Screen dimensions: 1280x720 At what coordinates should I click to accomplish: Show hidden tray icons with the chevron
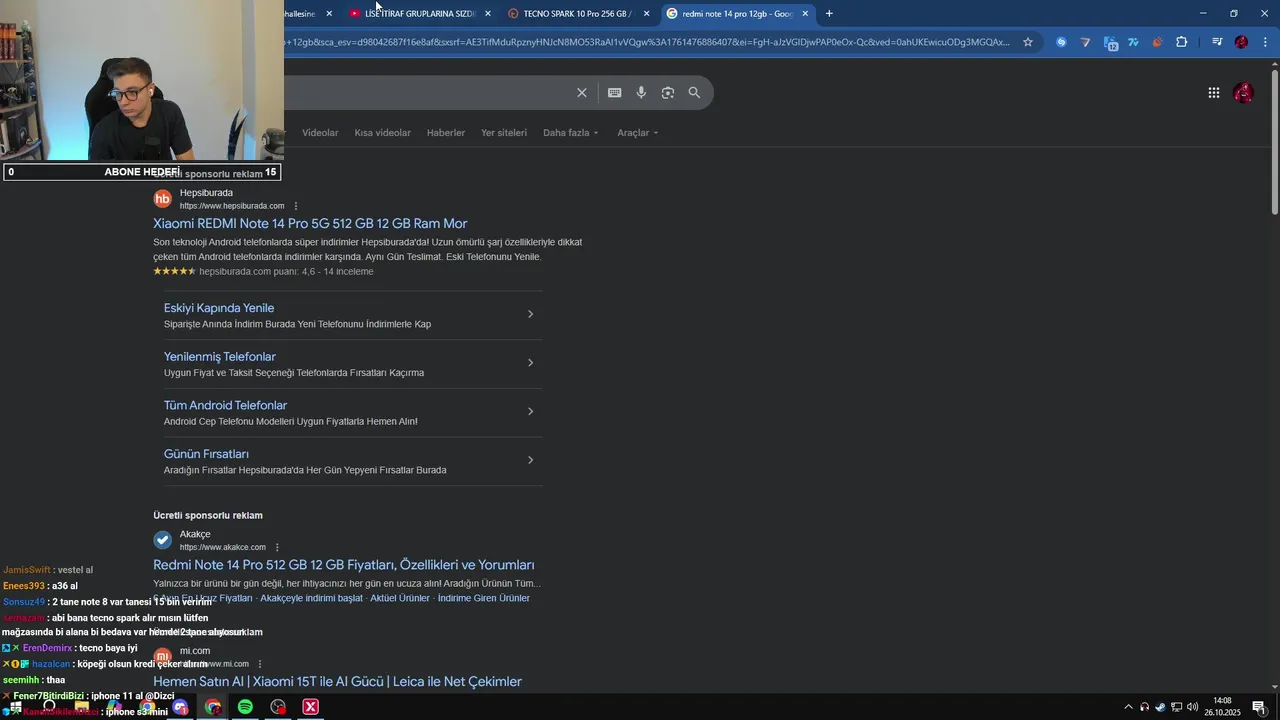[x=1128, y=707]
